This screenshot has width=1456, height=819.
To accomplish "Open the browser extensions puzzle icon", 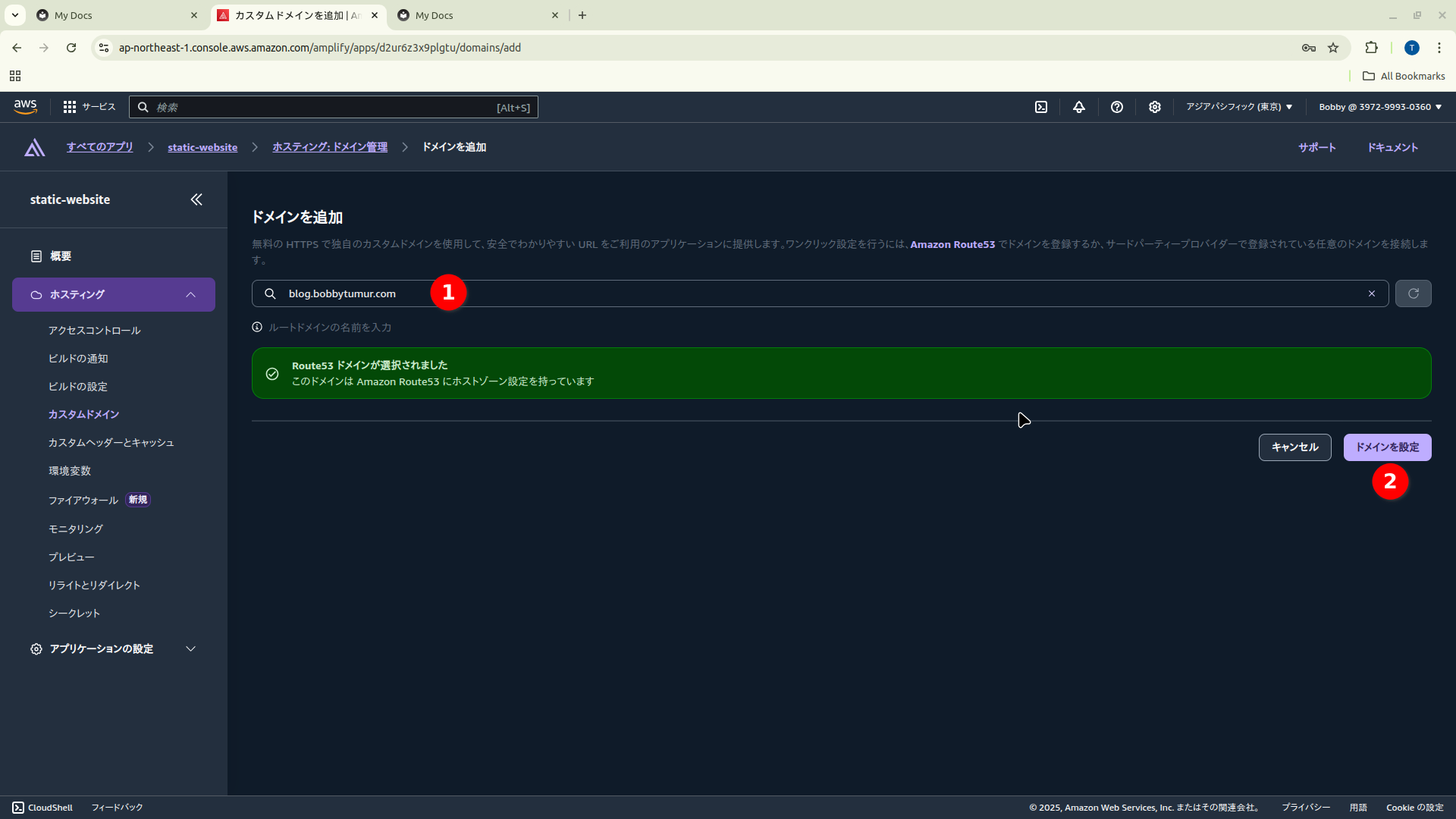I will (1372, 47).
